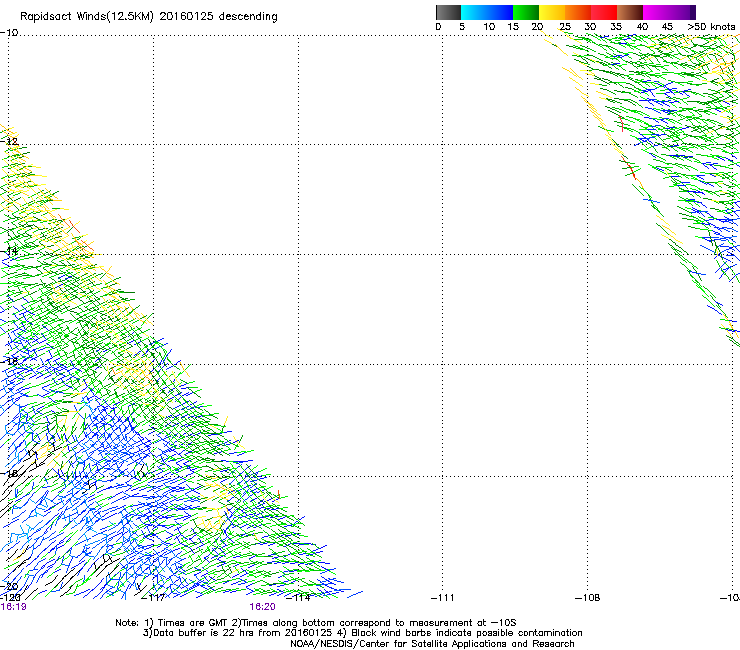Click the '35' legend scale label
Image resolution: width=740 pixels, height=650 pixels.
pos(616,27)
